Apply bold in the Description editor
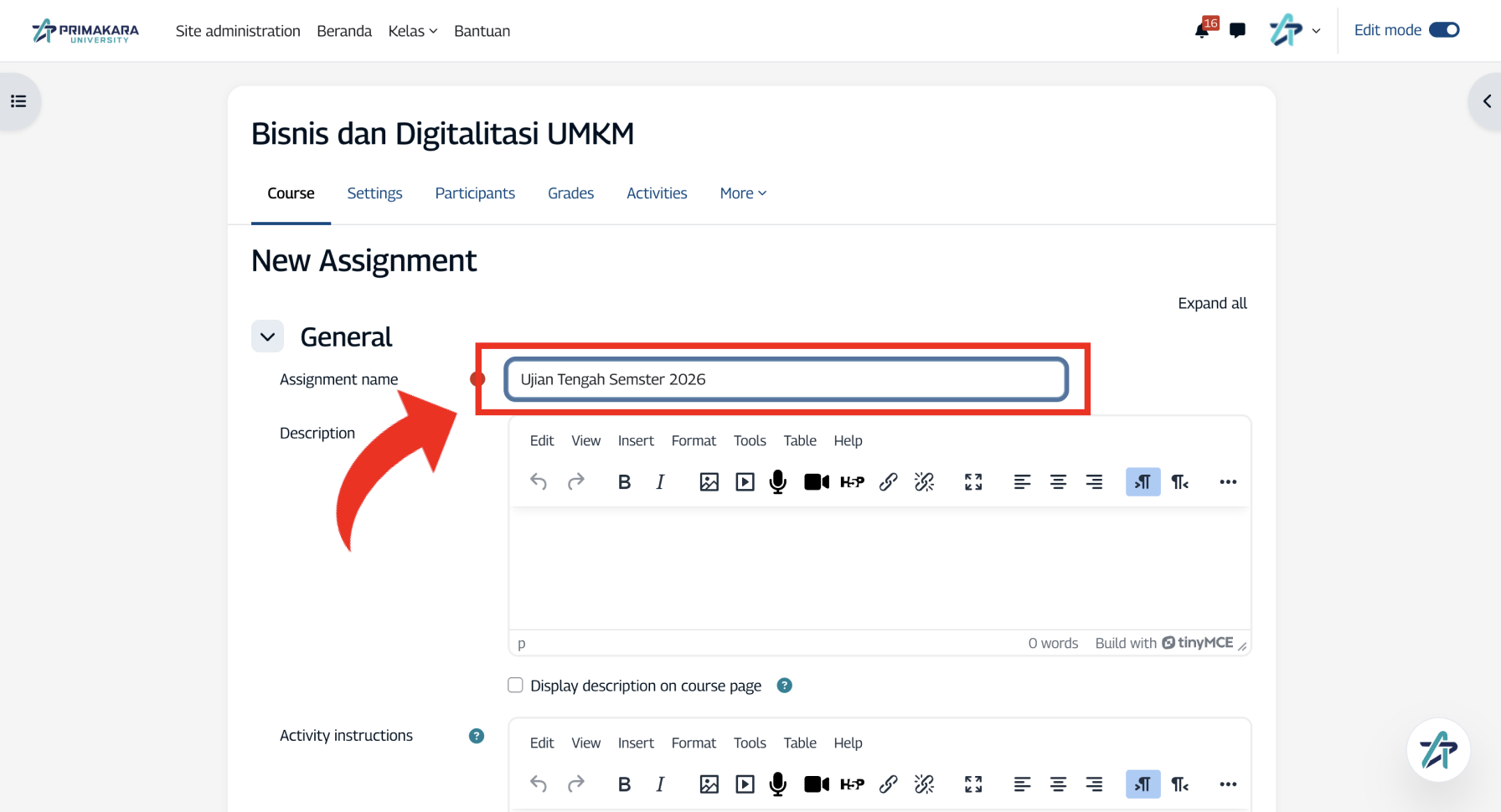The width and height of the screenshot is (1501, 812). click(624, 481)
